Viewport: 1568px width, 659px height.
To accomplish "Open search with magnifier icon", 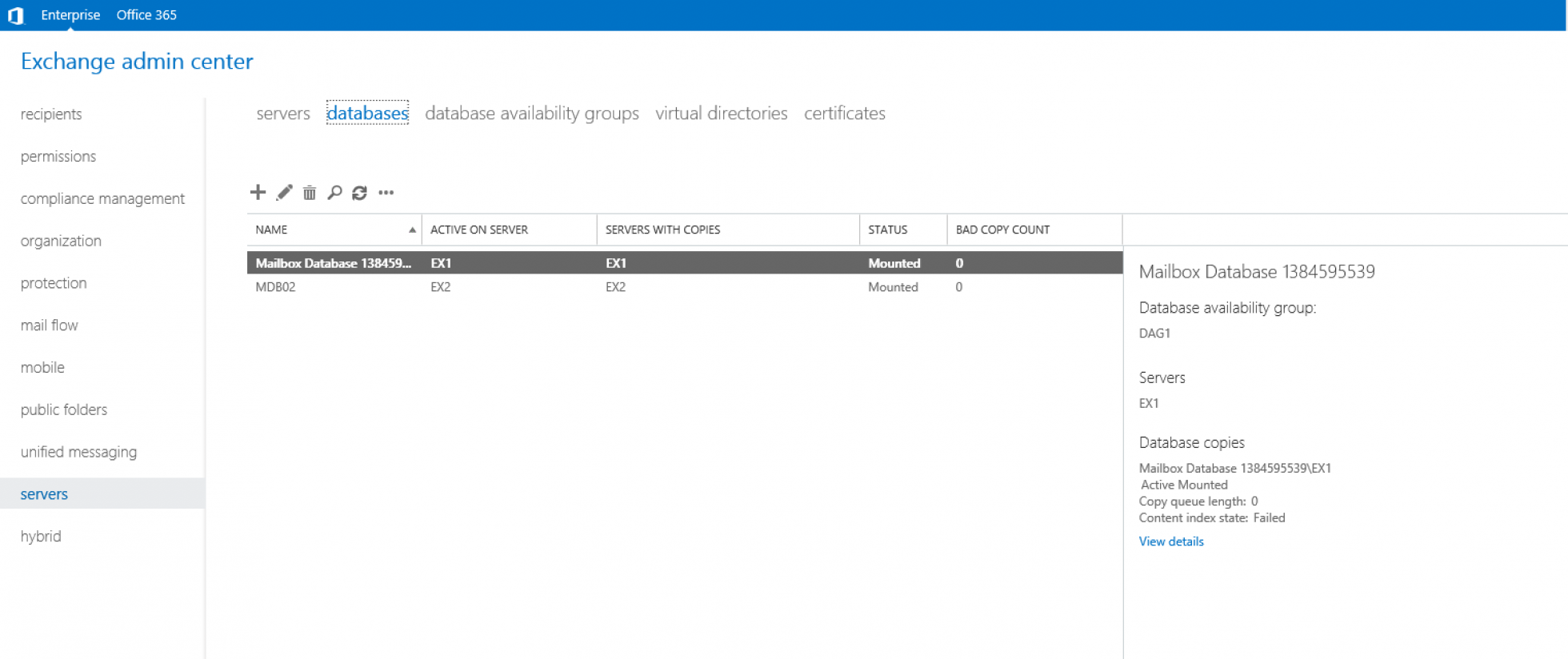I will tap(334, 193).
